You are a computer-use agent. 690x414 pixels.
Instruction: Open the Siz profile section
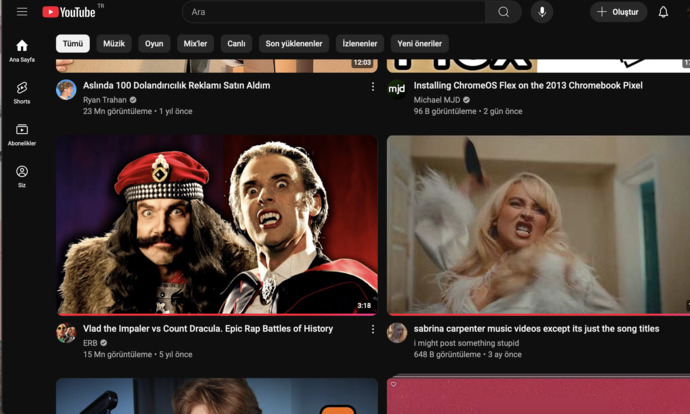(x=22, y=176)
